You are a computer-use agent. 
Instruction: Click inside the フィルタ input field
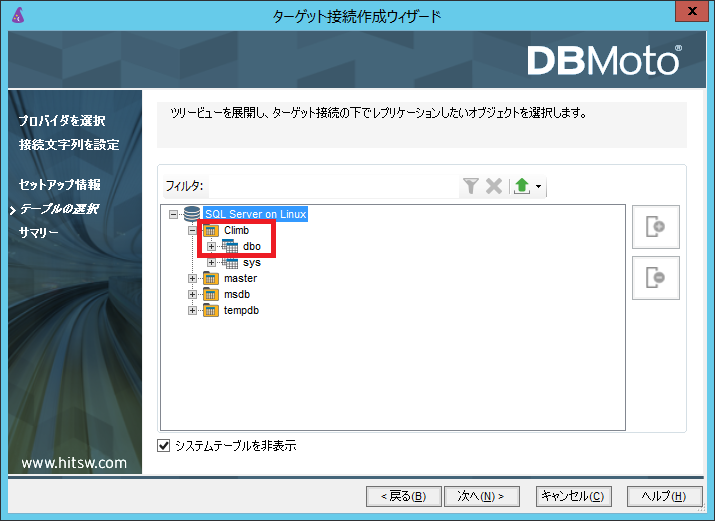point(333,186)
